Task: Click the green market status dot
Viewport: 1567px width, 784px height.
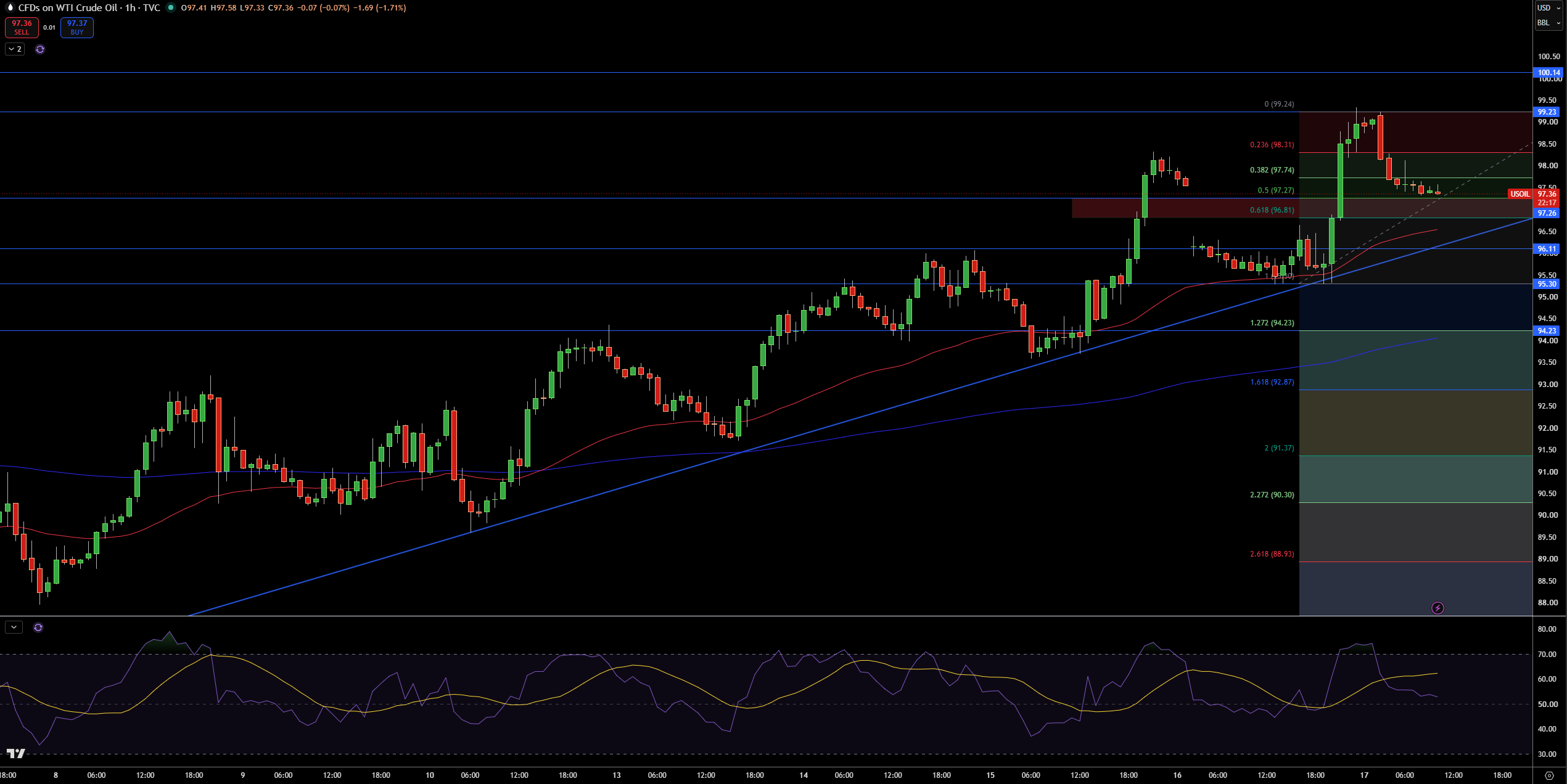Action: 171,8
